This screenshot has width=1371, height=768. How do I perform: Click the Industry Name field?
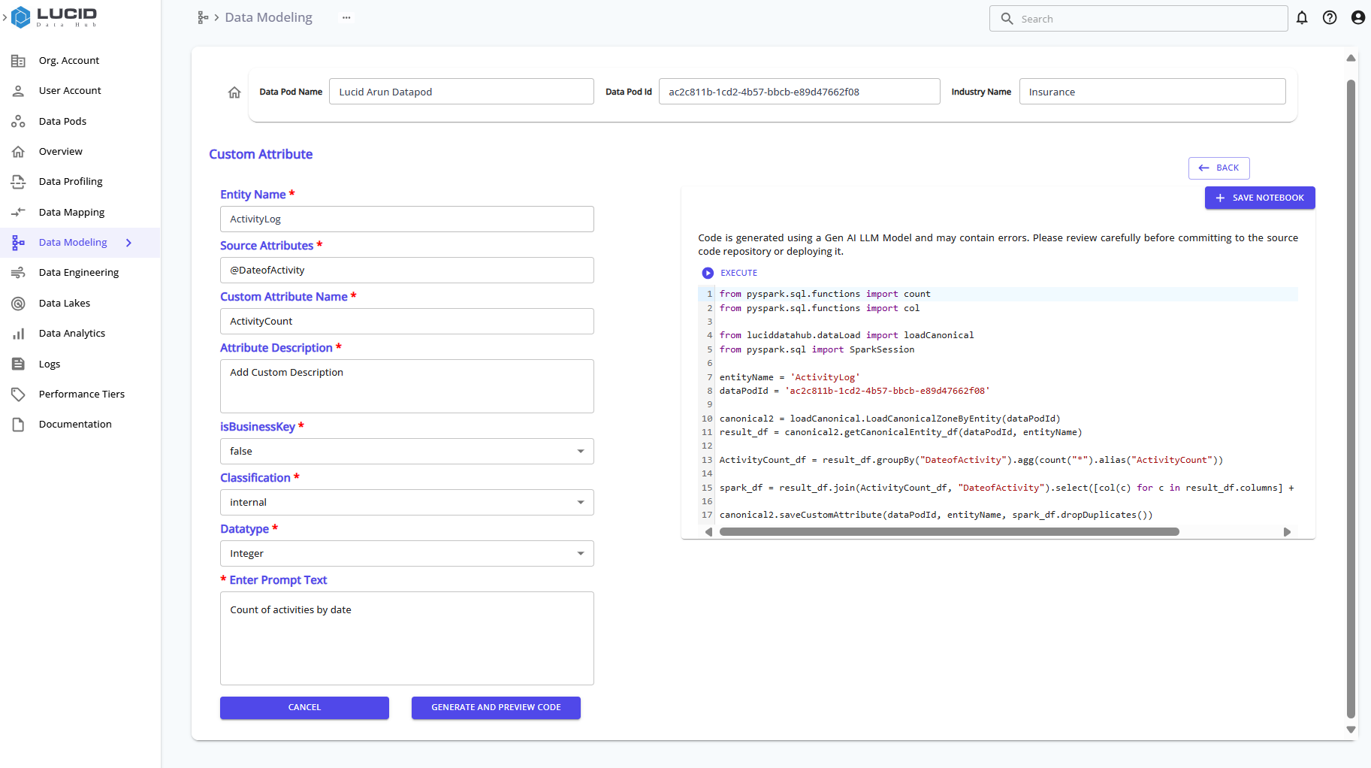click(1152, 92)
